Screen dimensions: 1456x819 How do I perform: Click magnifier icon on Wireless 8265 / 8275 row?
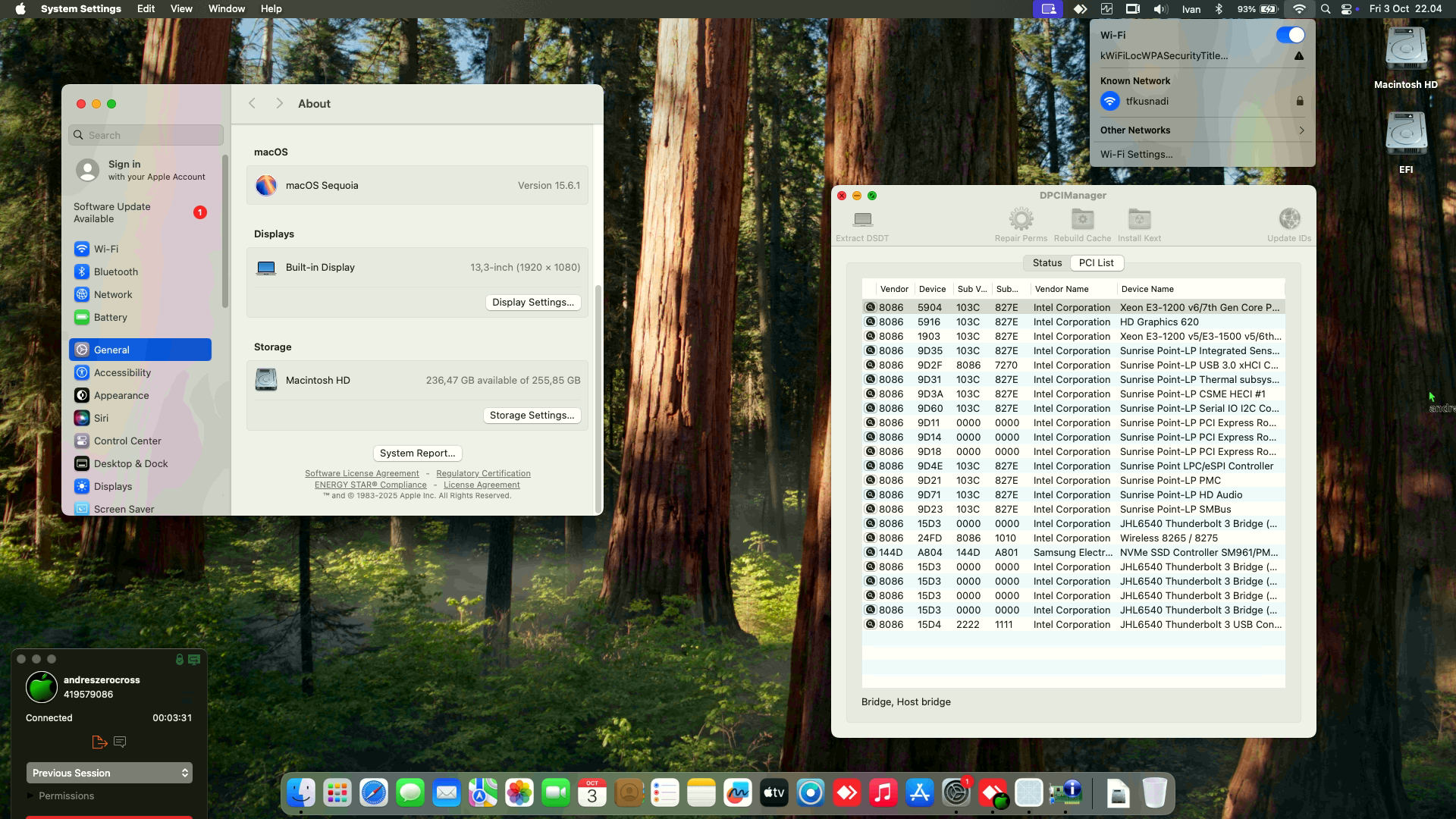click(x=870, y=538)
